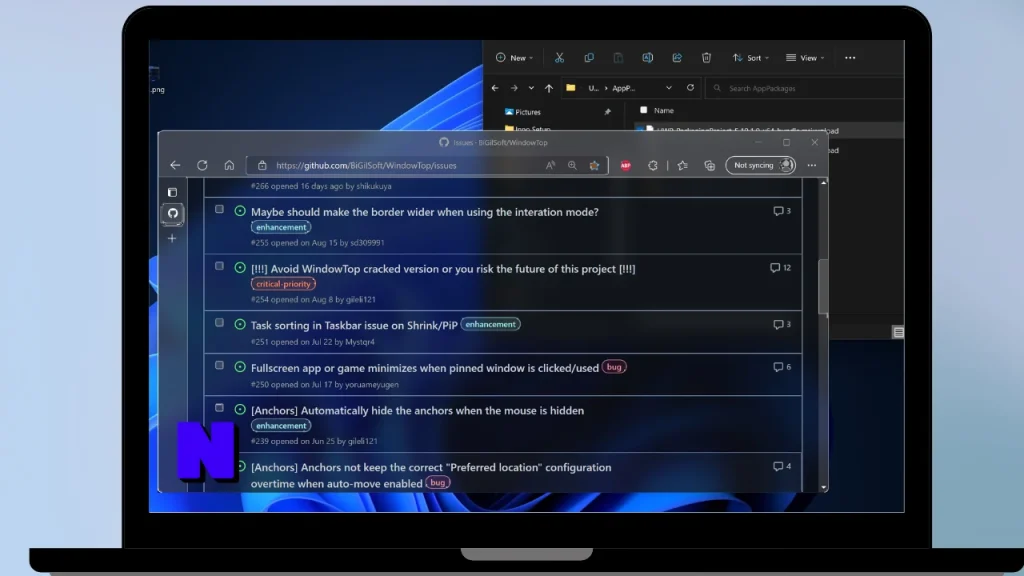Image resolution: width=1024 pixels, height=576 pixels.
Task: Click bug label on the Fullscreen app issue
Action: (614, 367)
